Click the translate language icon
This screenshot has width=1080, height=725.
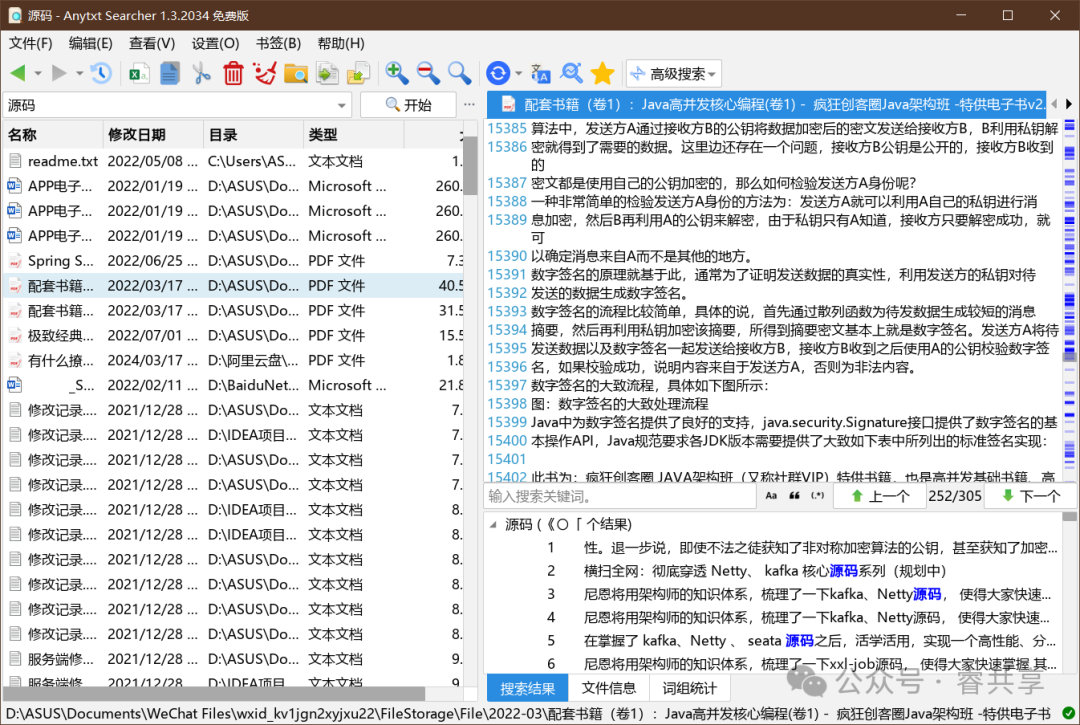pos(541,73)
